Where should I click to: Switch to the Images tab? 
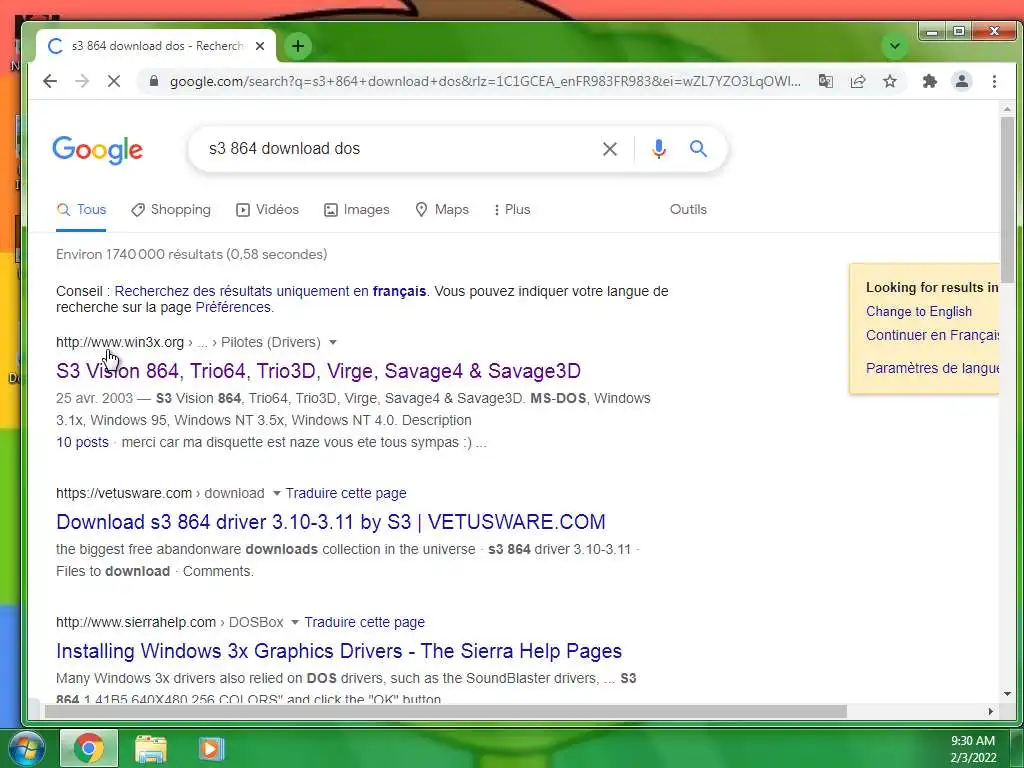tap(357, 210)
